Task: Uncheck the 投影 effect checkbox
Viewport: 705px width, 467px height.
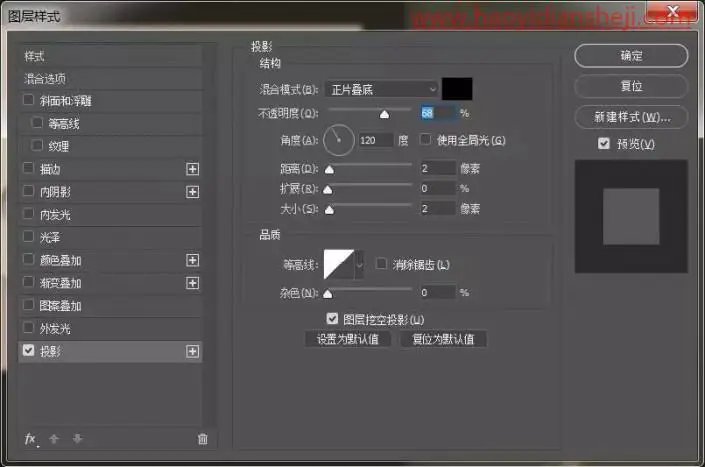Action: point(28,350)
